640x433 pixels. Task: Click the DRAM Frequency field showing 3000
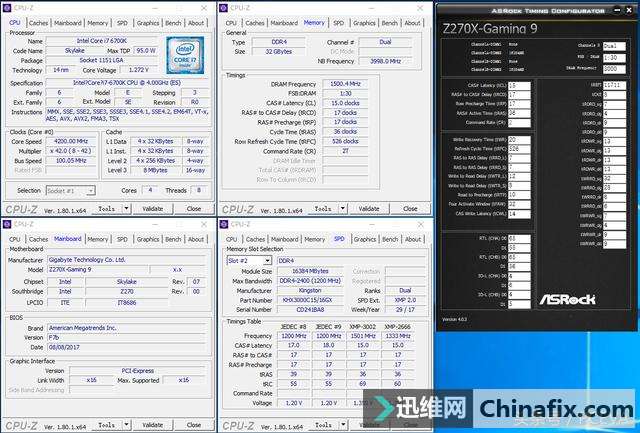614,69
